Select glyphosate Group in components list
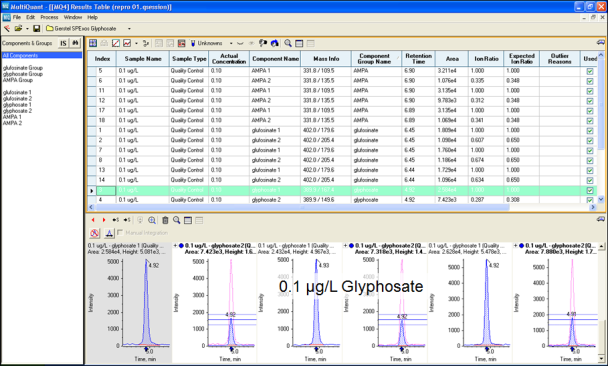This screenshot has height=366, width=608. click(23, 74)
